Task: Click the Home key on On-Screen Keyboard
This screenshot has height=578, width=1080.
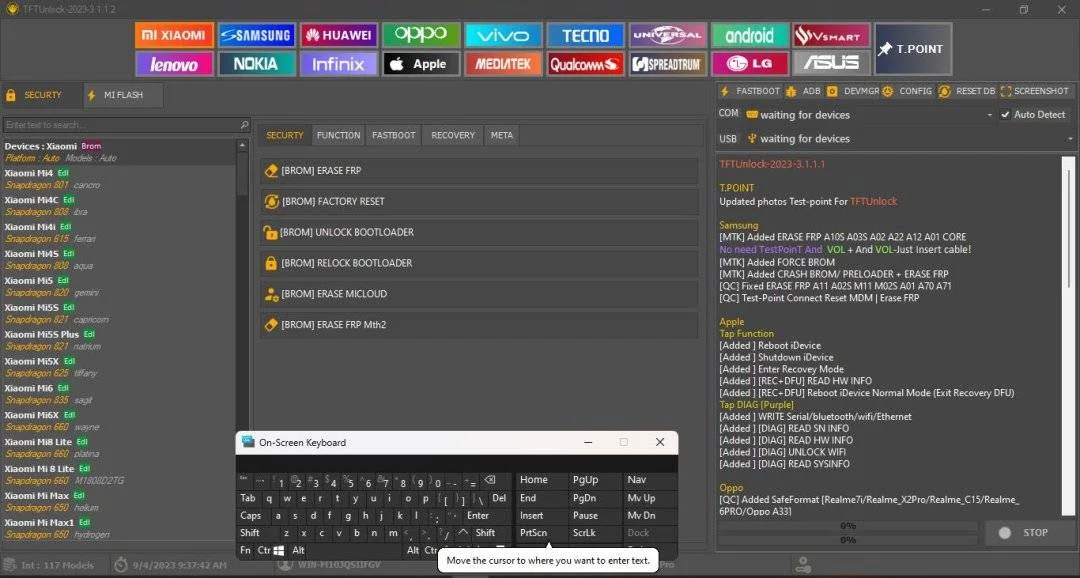Action: (534, 479)
